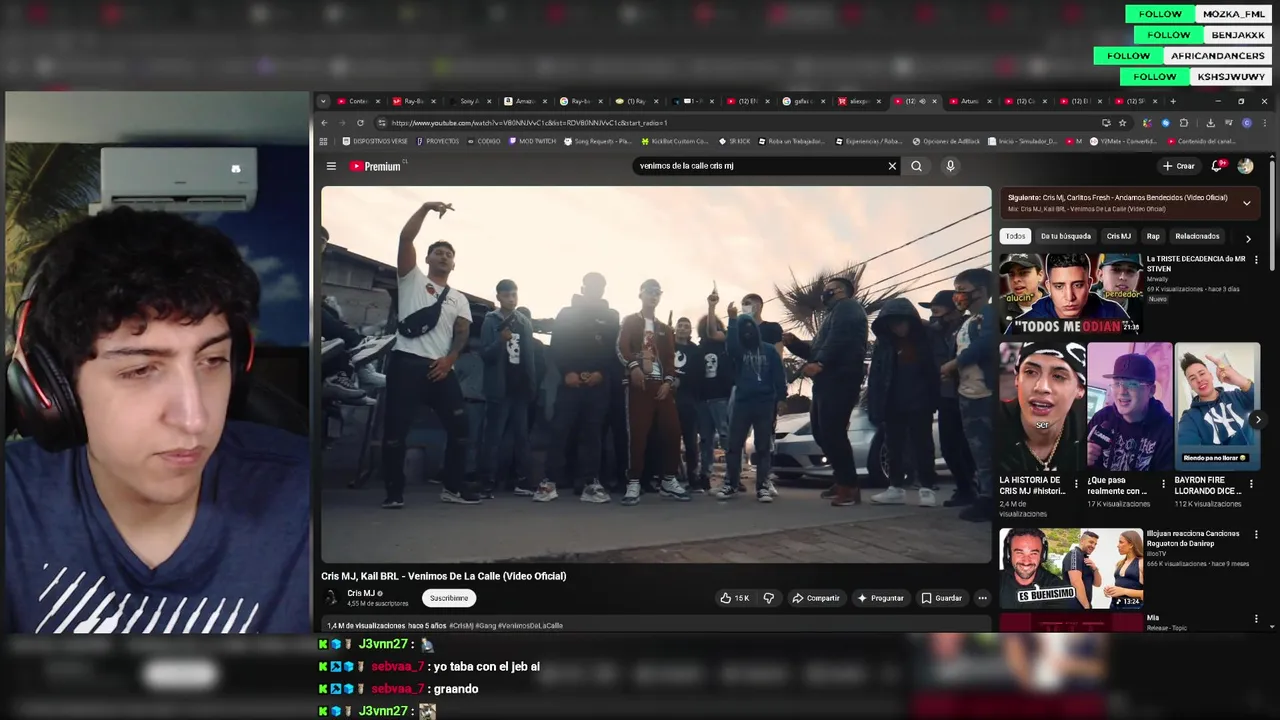Expand the Siguiente queue panel chevron
The height and width of the screenshot is (720, 1280).
1246,203
